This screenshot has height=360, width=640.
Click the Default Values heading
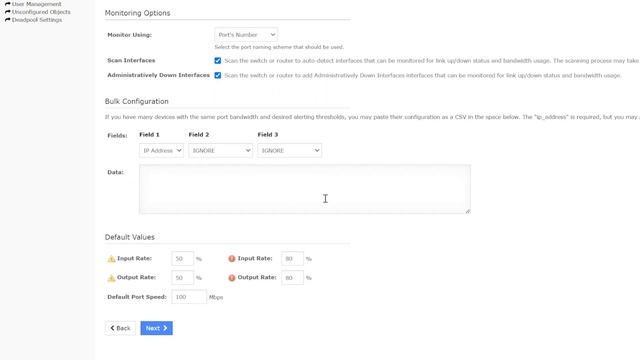point(130,237)
